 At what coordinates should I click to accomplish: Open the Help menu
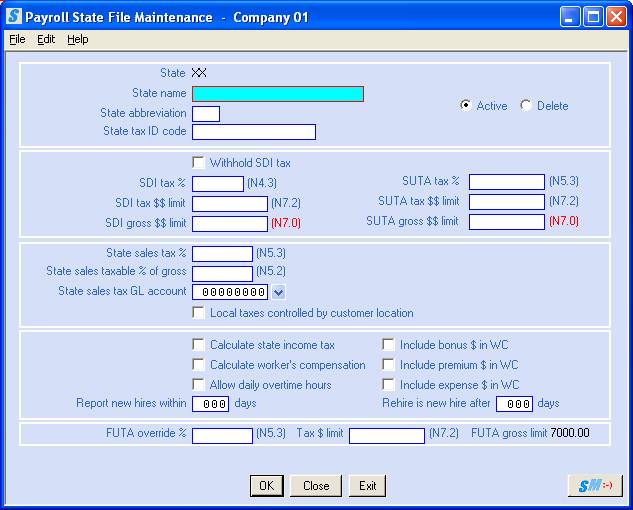click(x=78, y=39)
